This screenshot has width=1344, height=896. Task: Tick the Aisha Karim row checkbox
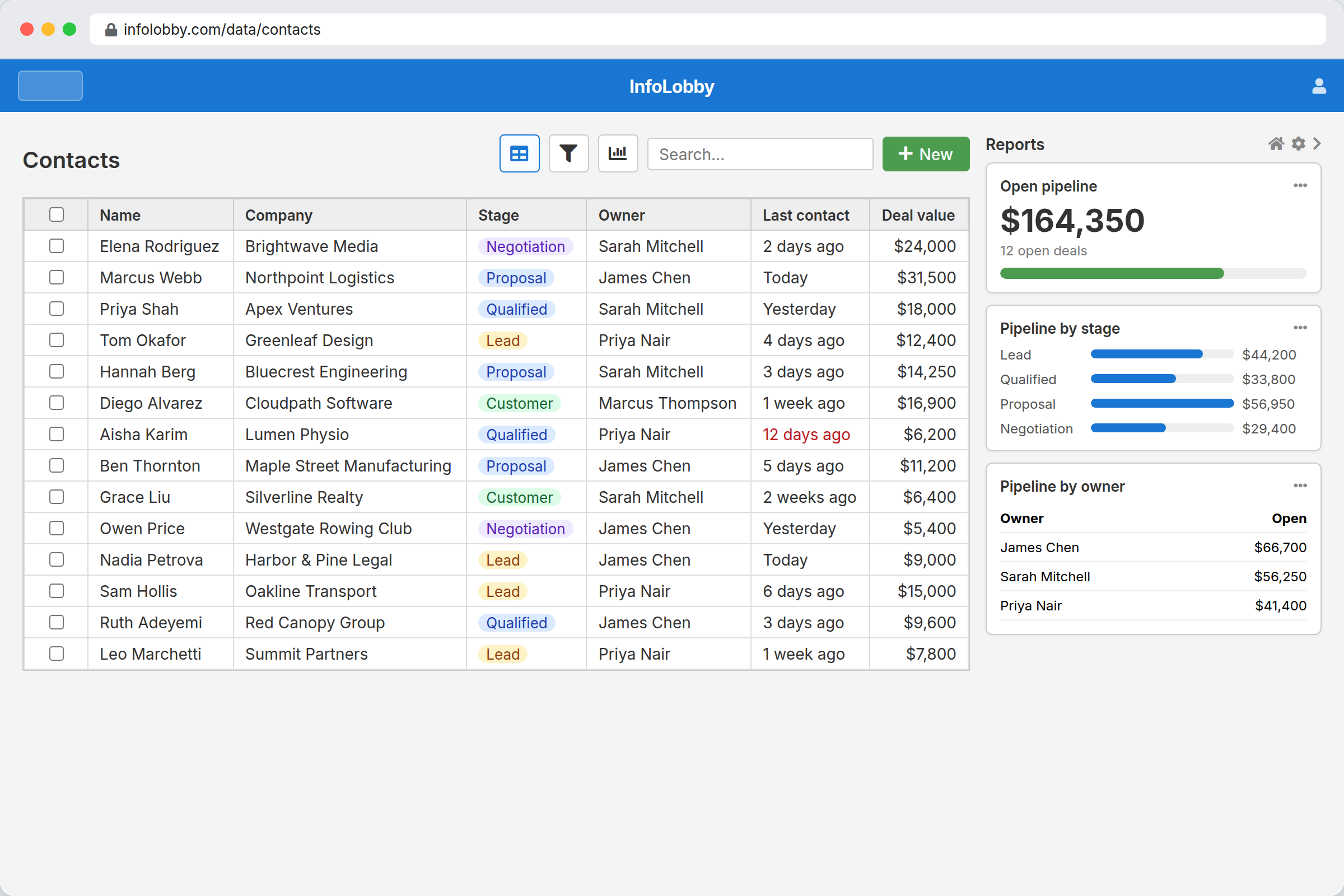click(57, 435)
